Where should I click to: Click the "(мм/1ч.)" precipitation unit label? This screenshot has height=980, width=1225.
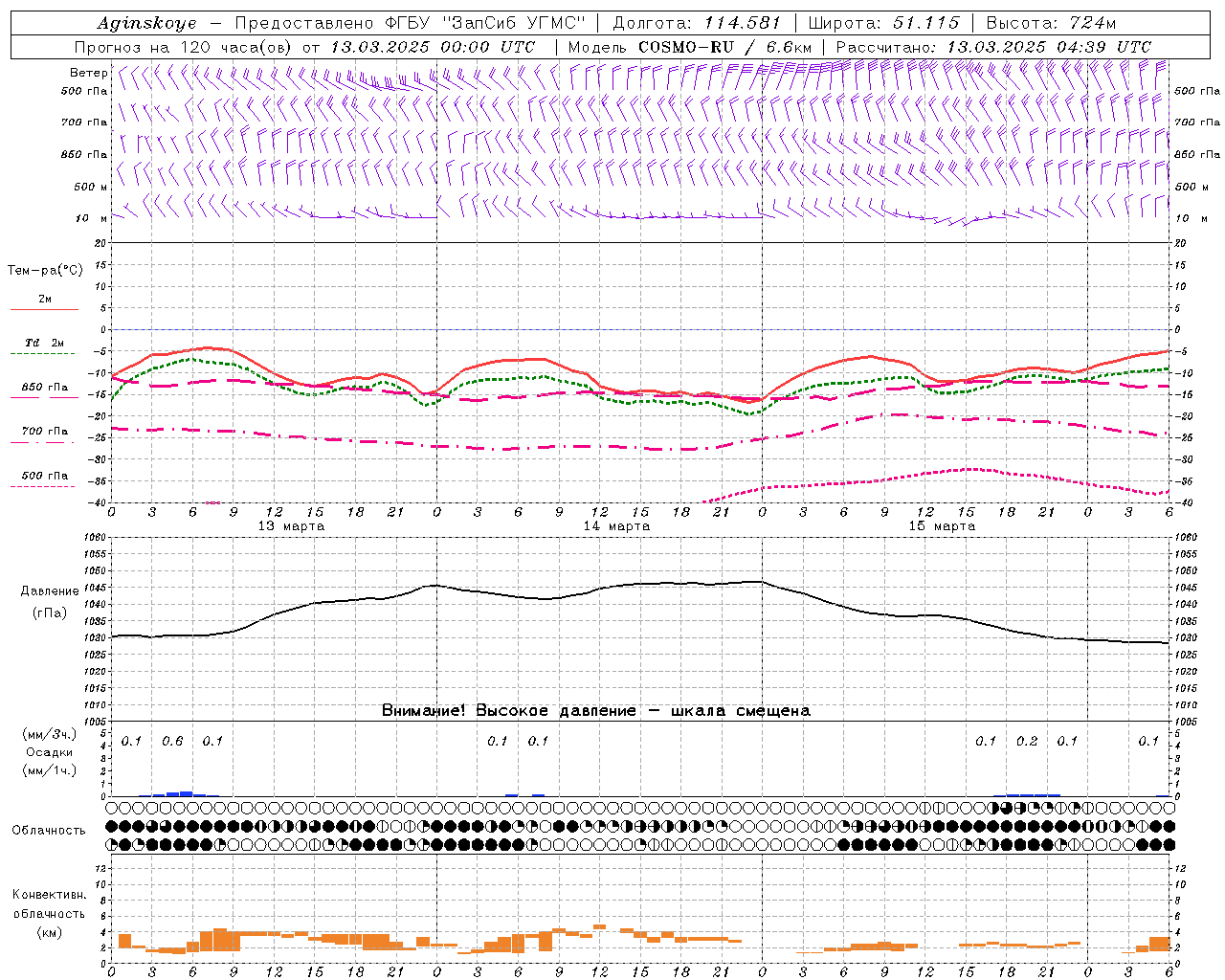coord(50,770)
